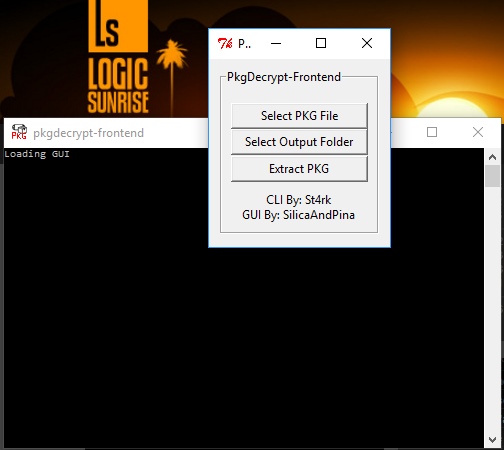Screen dimensions: 504x450
Task: Click the Select PKG File button
Action: 299,116
